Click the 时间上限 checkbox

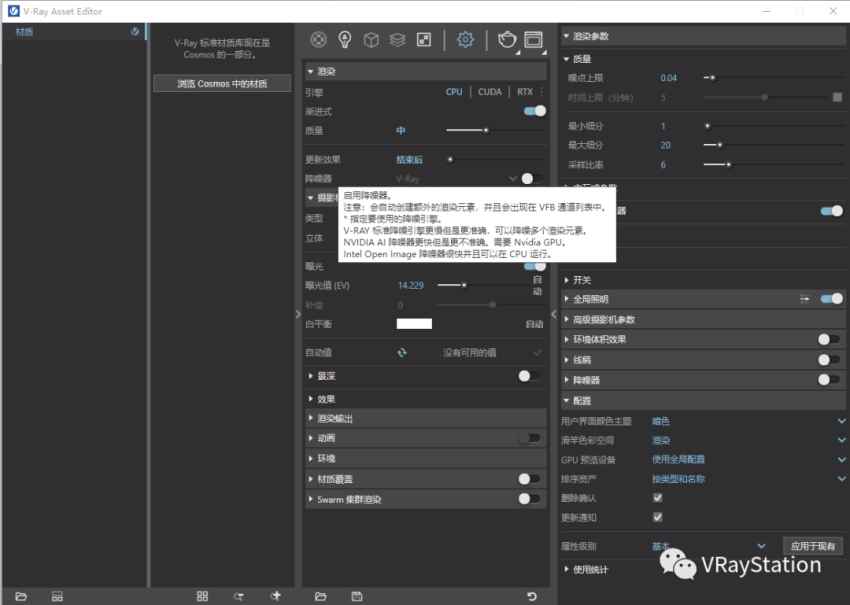coord(838,97)
